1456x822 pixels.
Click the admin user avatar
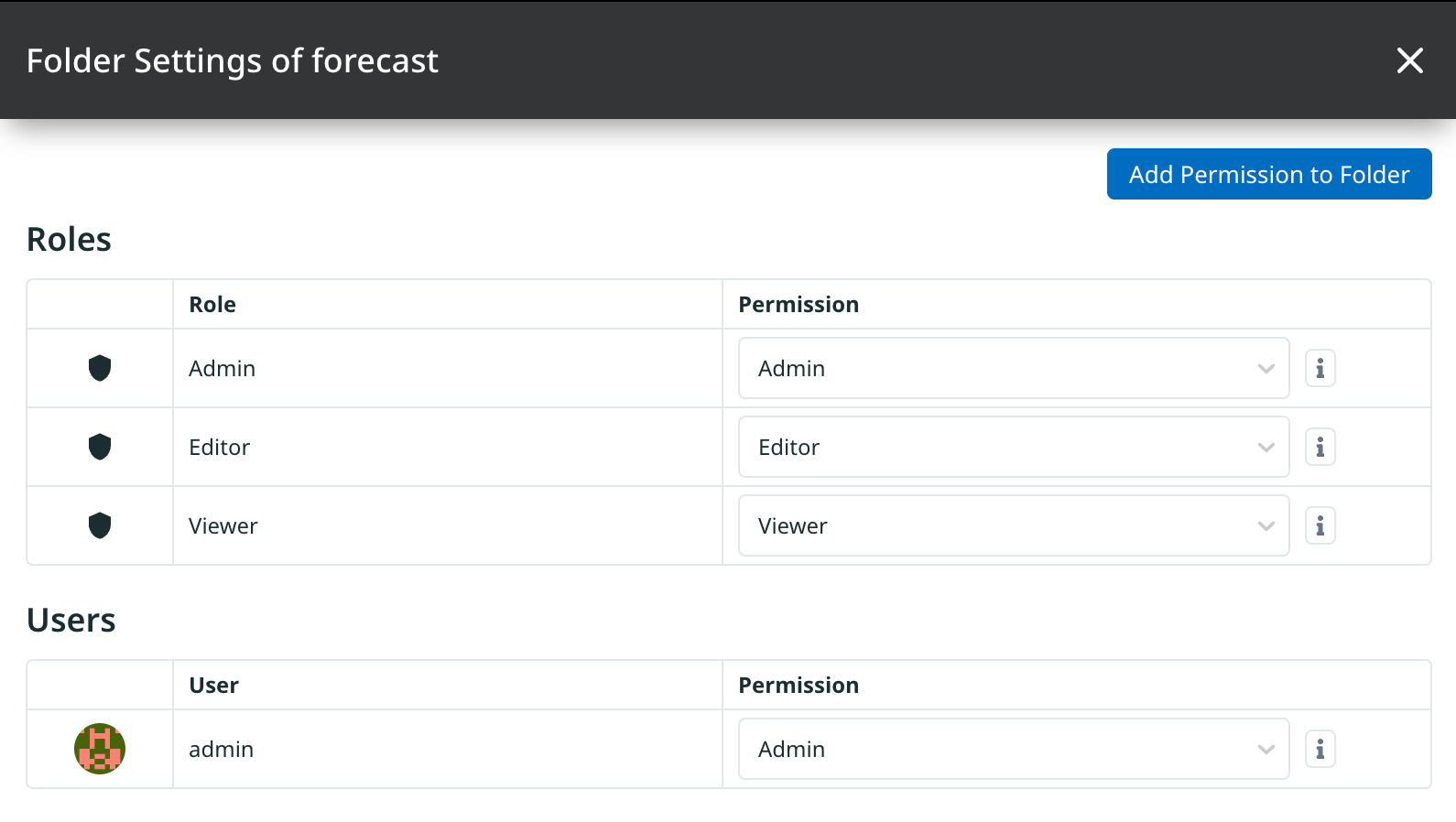pos(100,749)
